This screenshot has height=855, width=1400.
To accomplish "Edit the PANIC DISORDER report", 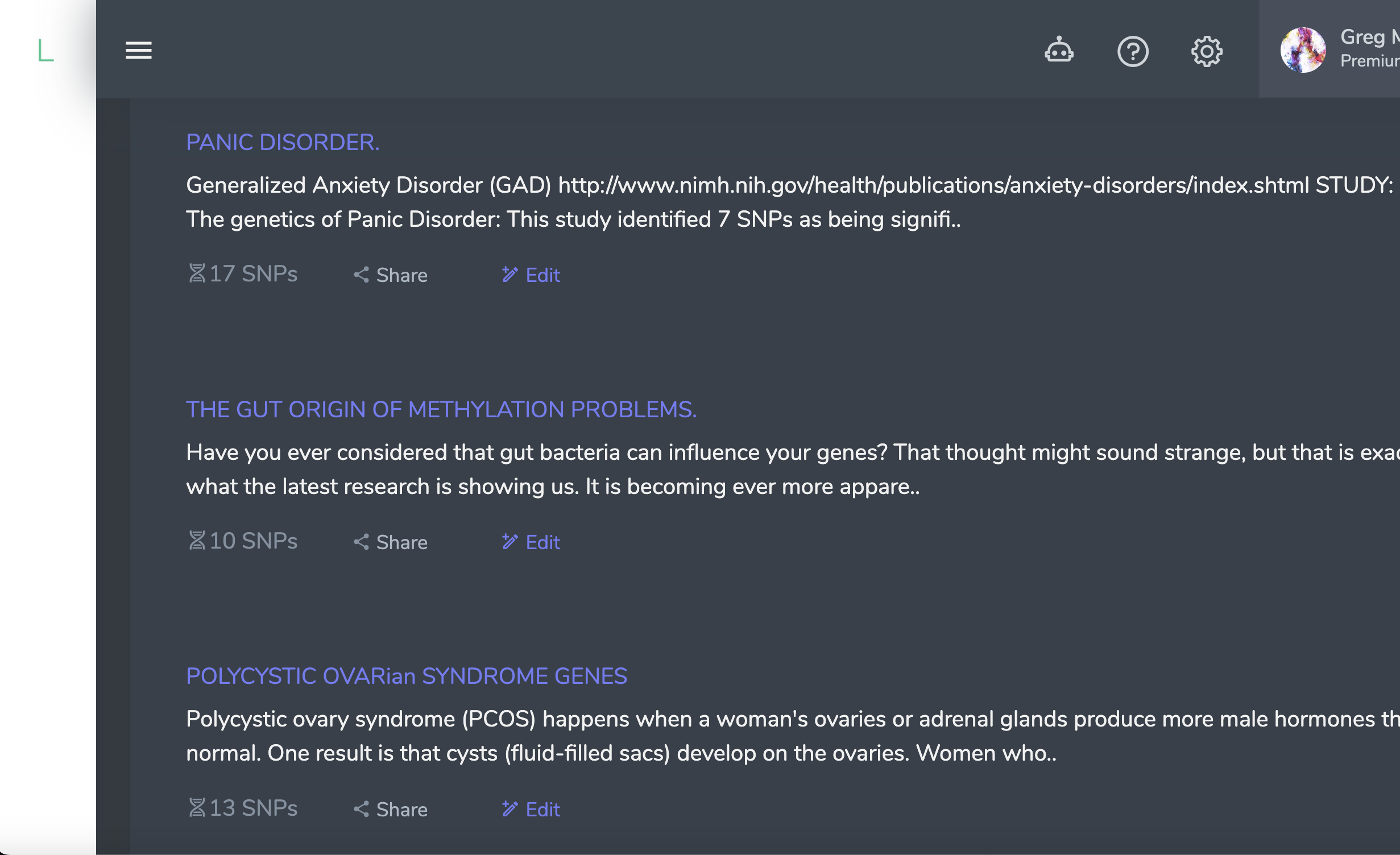I will pos(531,275).
